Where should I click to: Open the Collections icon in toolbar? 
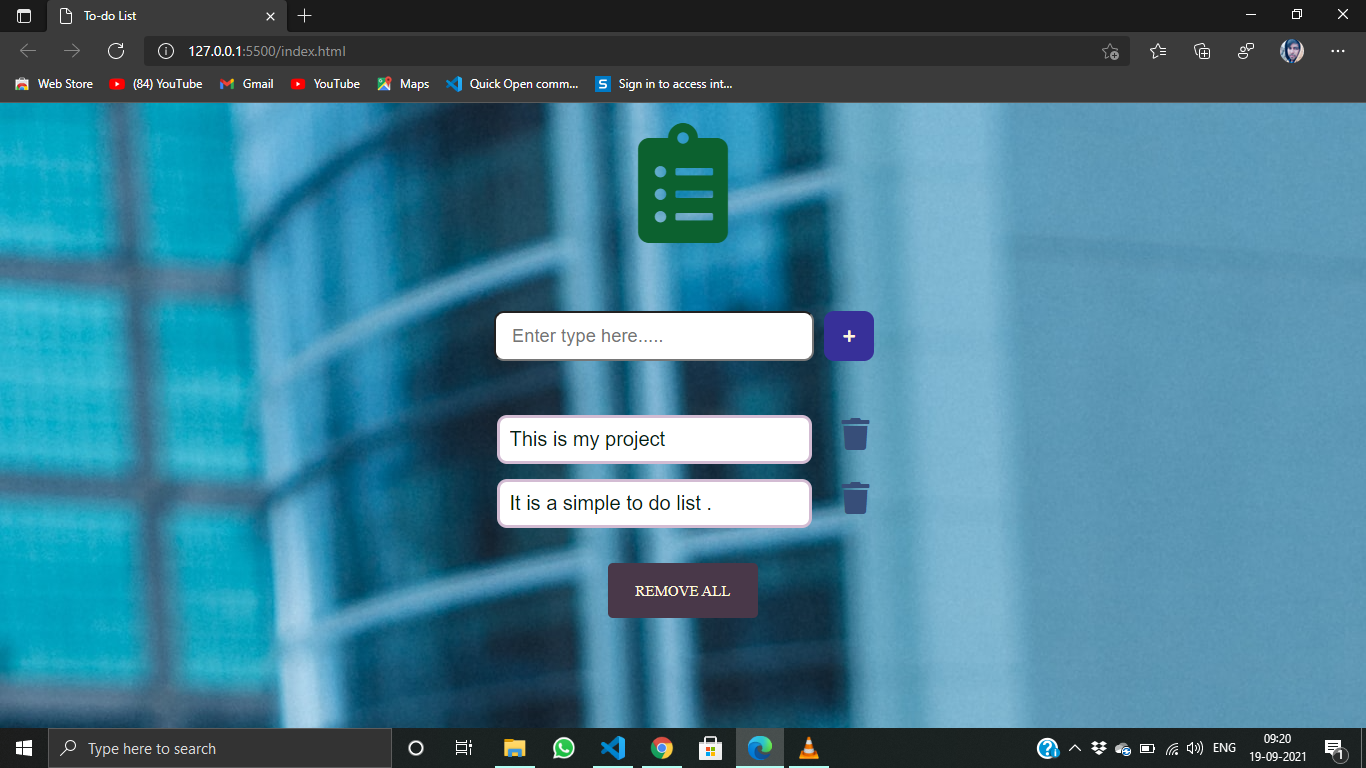tap(1202, 51)
